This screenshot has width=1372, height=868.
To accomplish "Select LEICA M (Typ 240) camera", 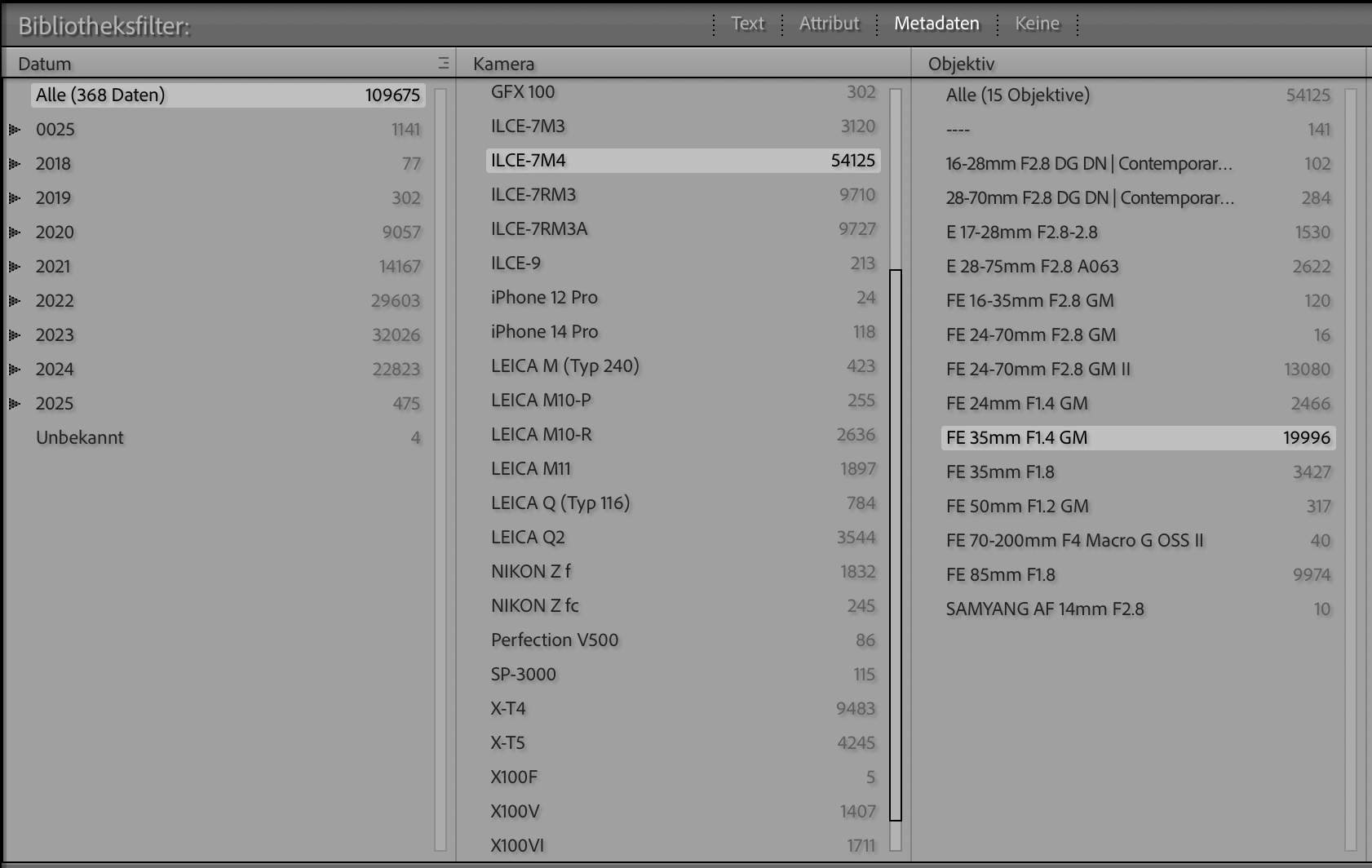I will [x=684, y=365].
